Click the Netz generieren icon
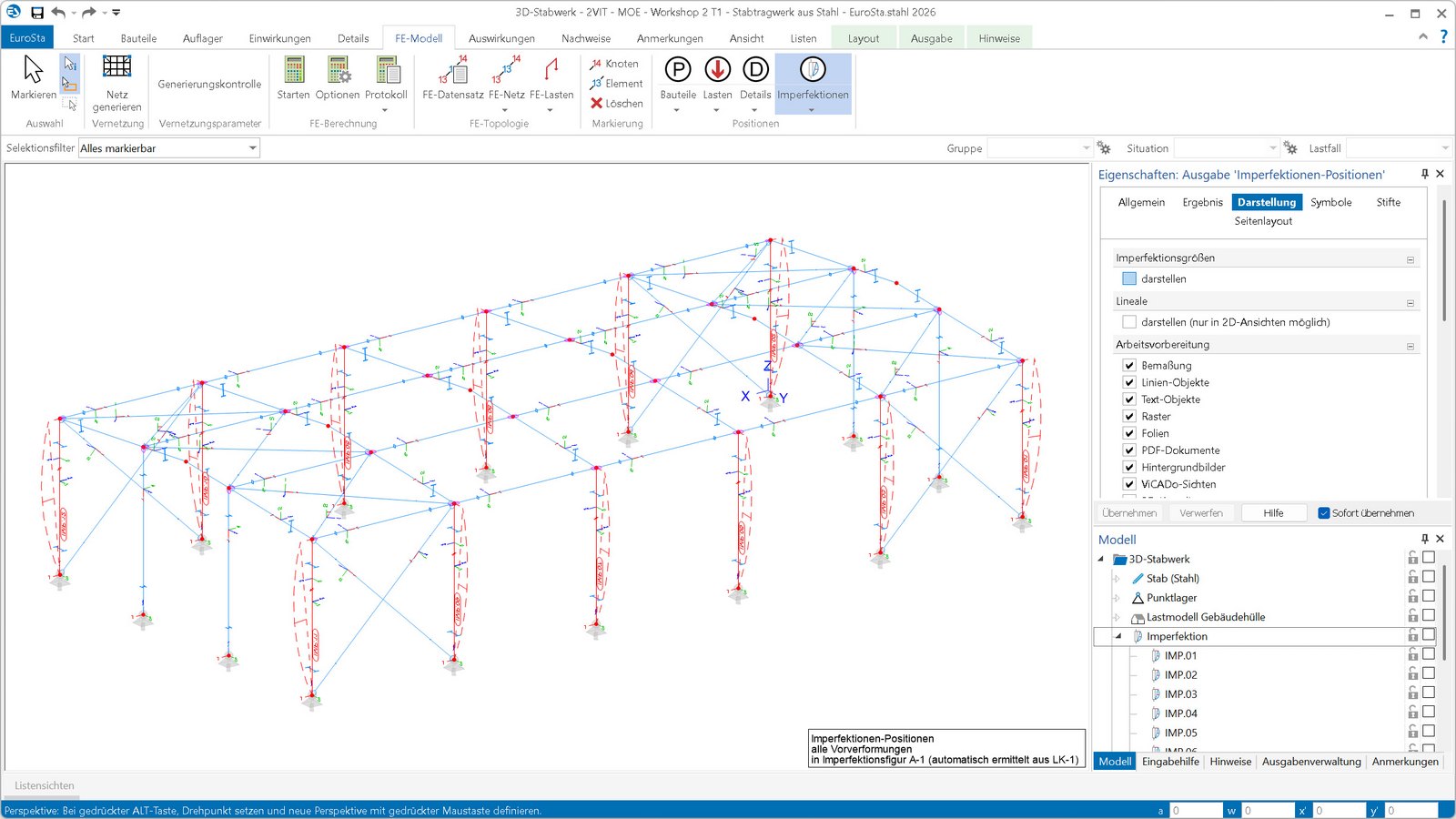Image resolution: width=1456 pixels, height=819 pixels. tap(116, 66)
